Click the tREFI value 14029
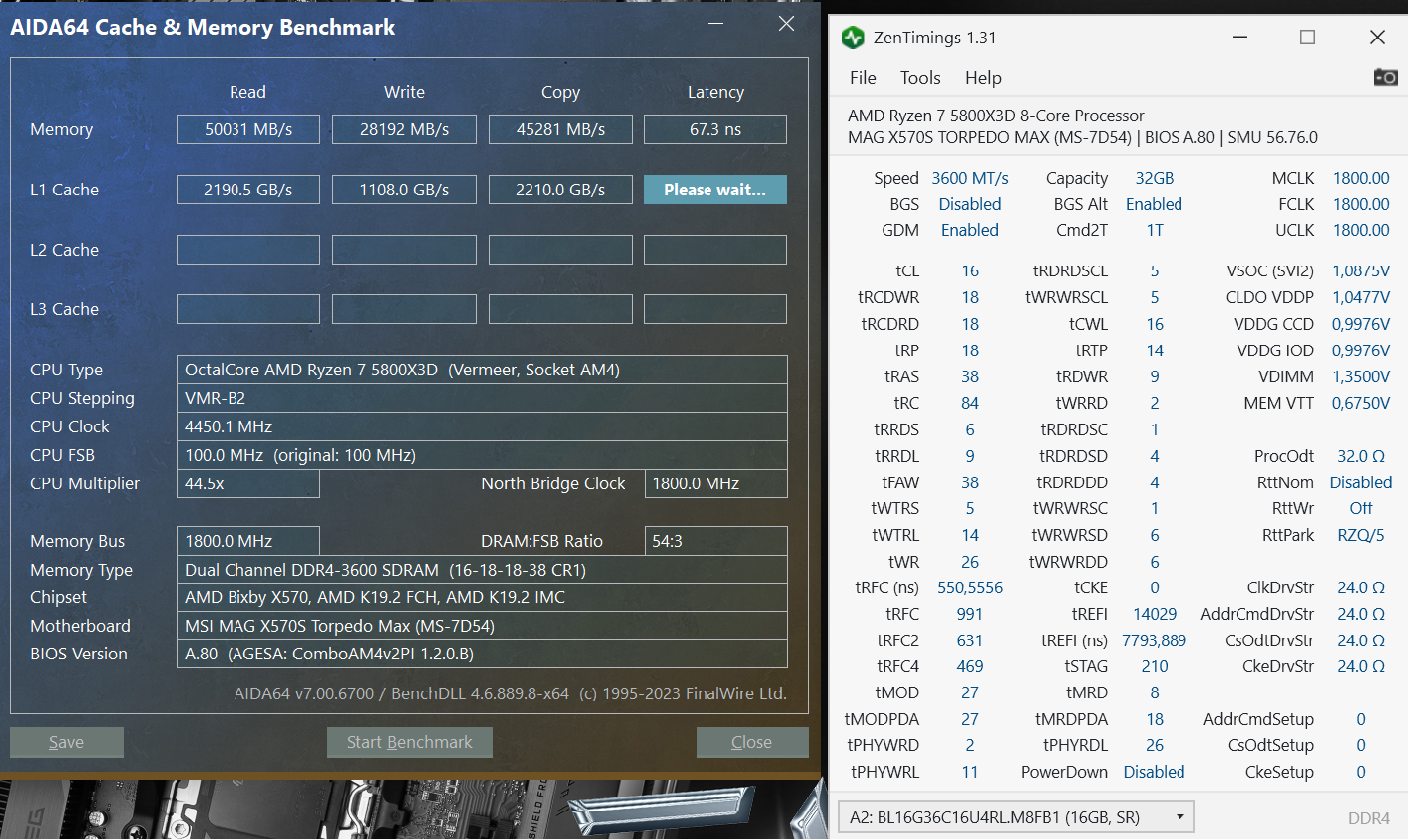Viewport: 1408px width, 839px height. coord(1155,614)
